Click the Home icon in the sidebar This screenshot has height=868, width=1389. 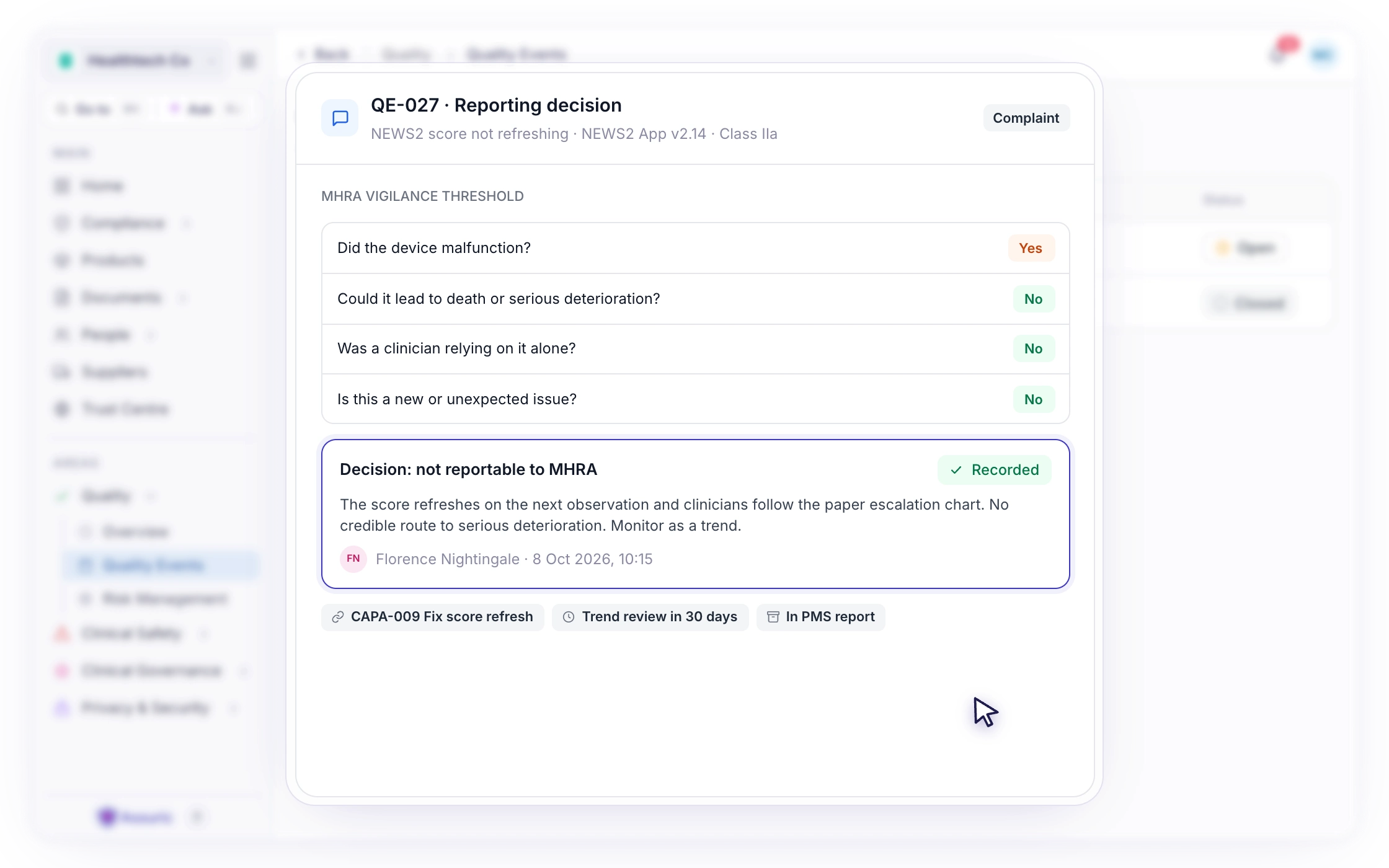pyautogui.click(x=62, y=186)
